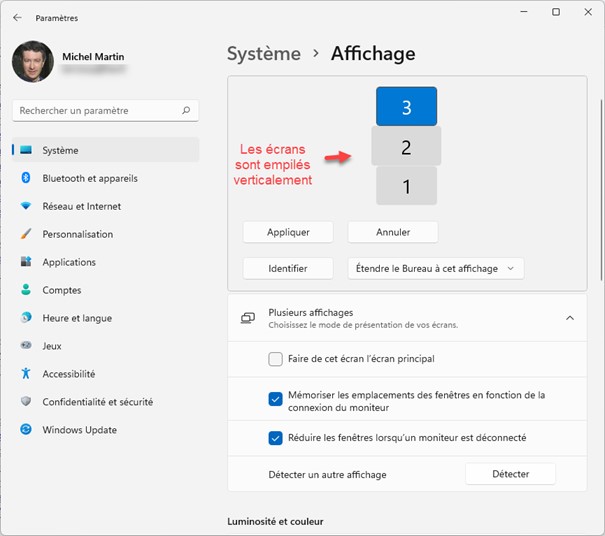
Task: Open 'Étendre le Bureau à cet affichage' dropdown
Action: pyautogui.click(x=436, y=268)
